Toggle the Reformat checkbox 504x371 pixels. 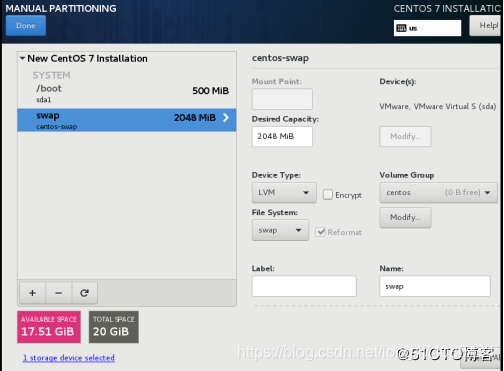coord(320,232)
